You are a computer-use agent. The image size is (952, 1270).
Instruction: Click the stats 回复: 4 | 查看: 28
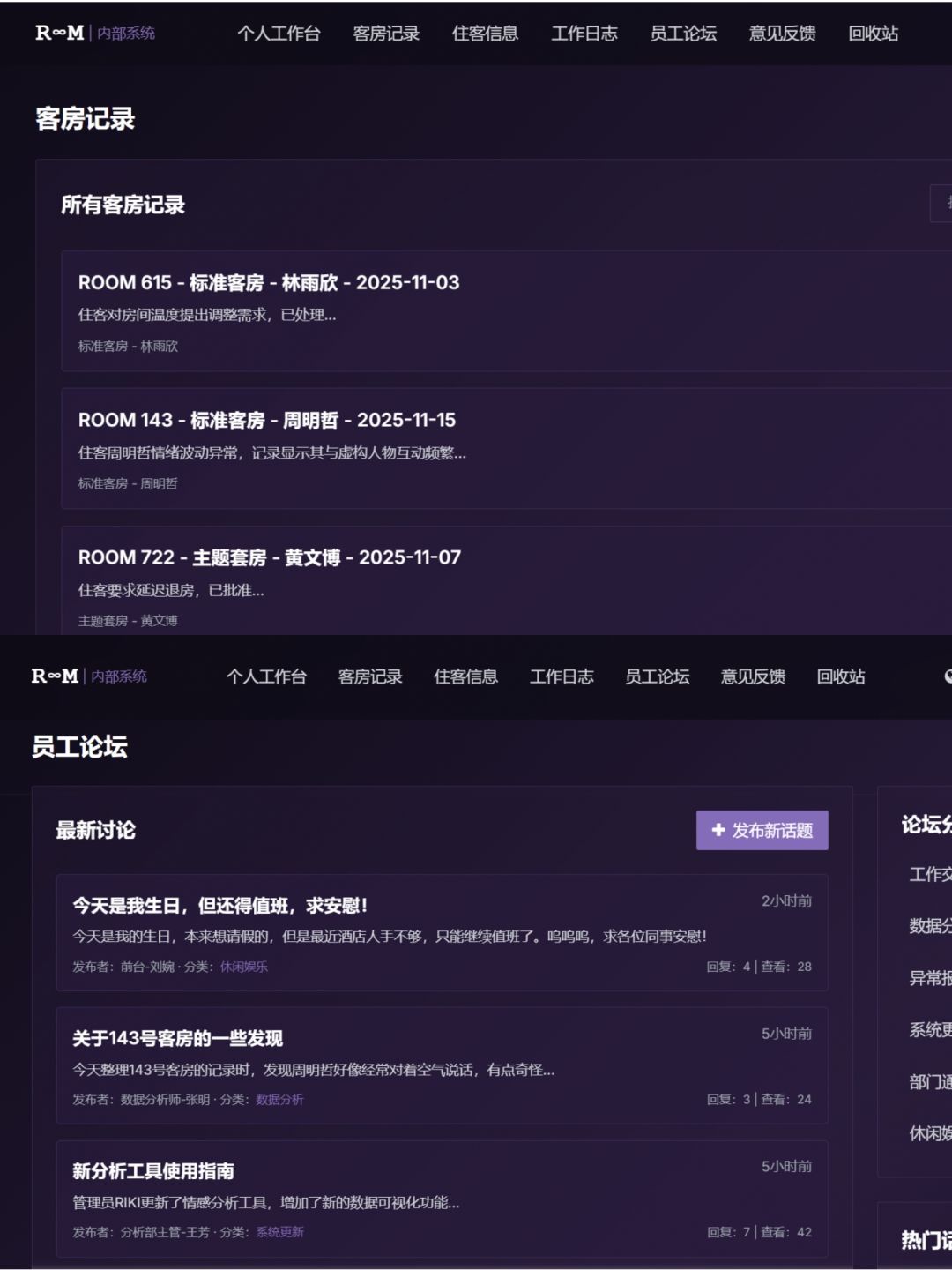pos(759,967)
